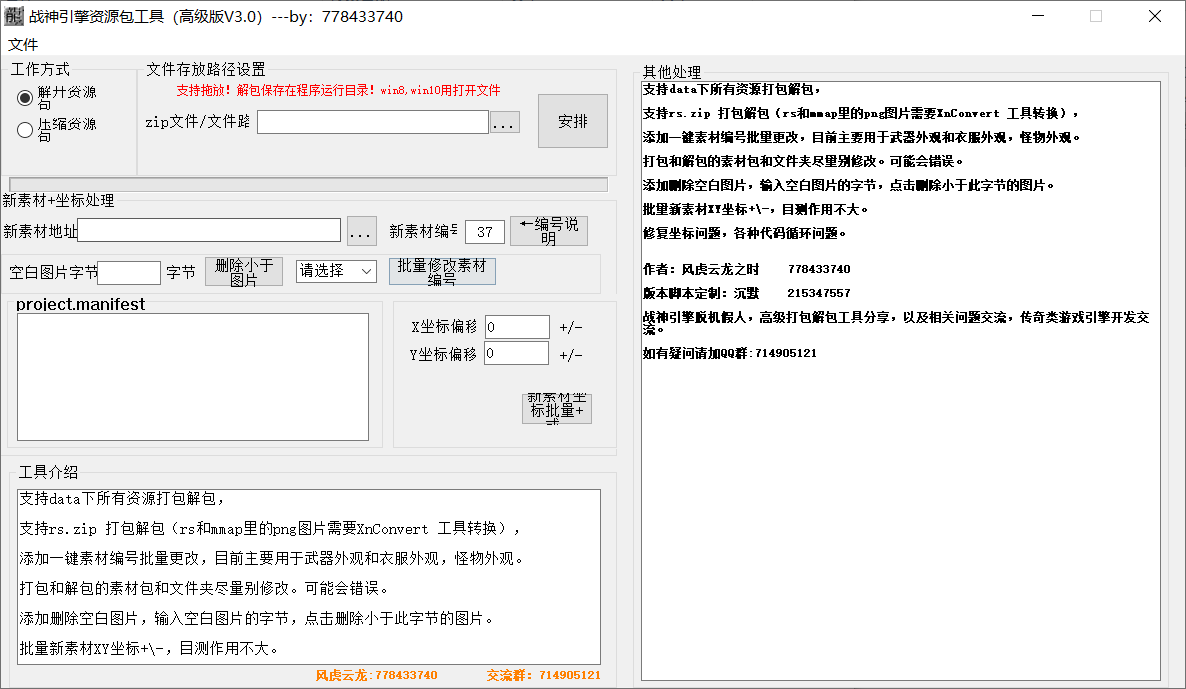Click the 新素材地址 input field

tap(210, 230)
